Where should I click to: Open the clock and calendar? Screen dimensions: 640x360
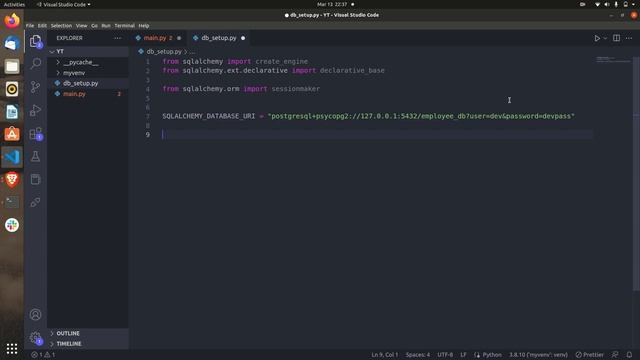[x=335, y=4]
